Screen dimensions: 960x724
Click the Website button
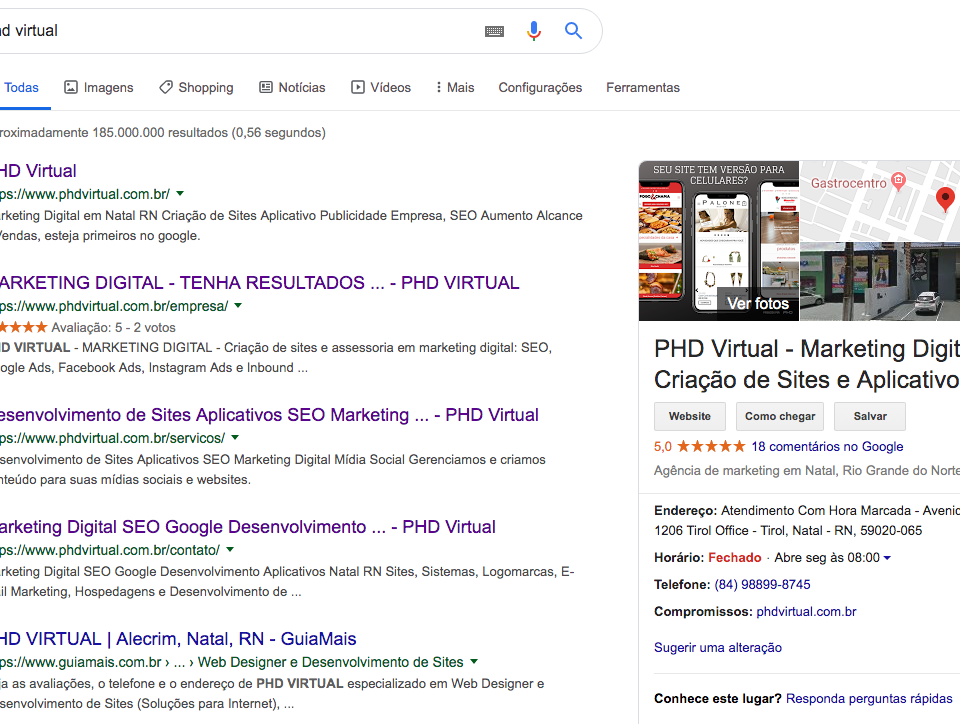click(690, 416)
